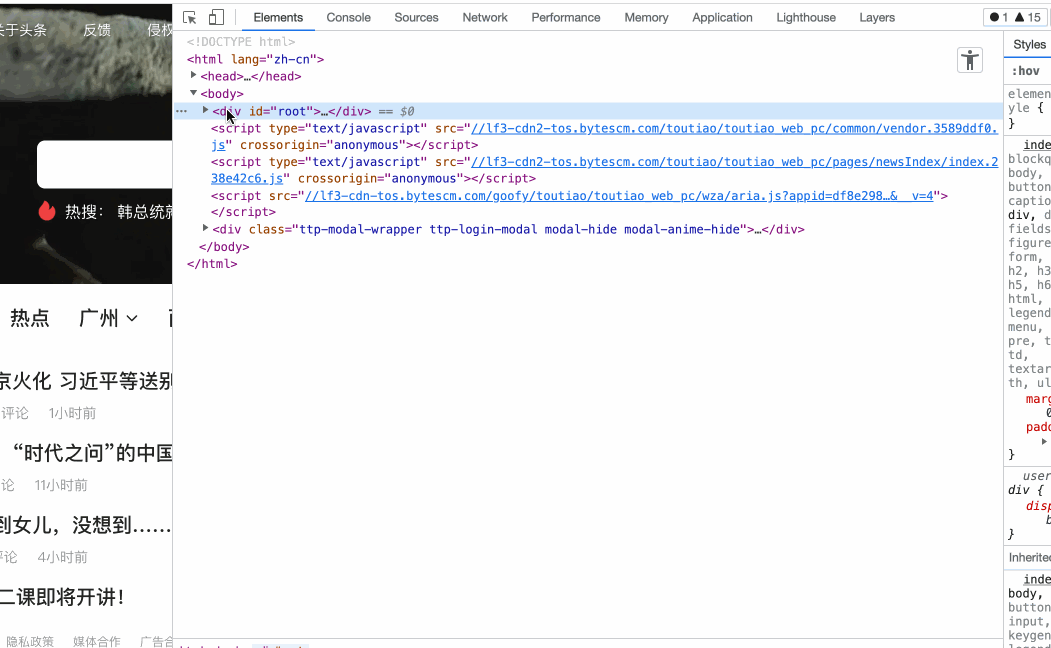Click the page search input box
The image size is (1051, 648).
pyautogui.click(x=105, y=164)
